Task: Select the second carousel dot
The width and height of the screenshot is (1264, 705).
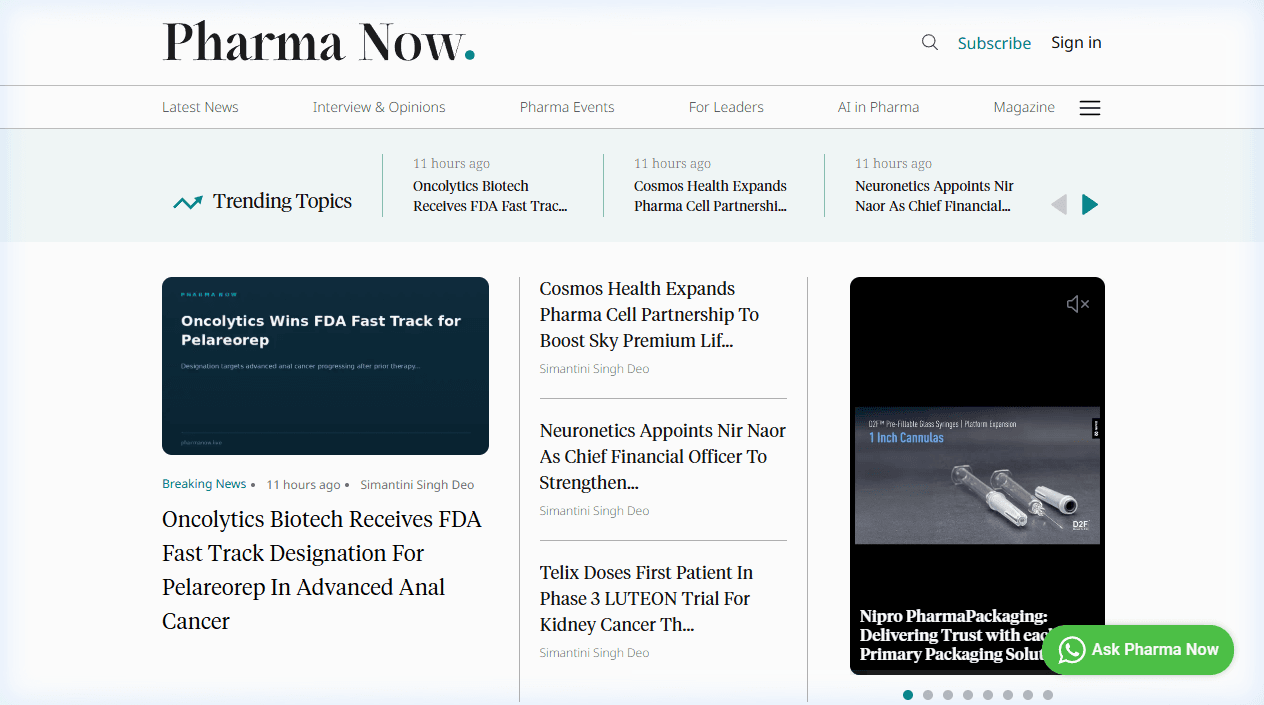Action: click(x=928, y=695)
